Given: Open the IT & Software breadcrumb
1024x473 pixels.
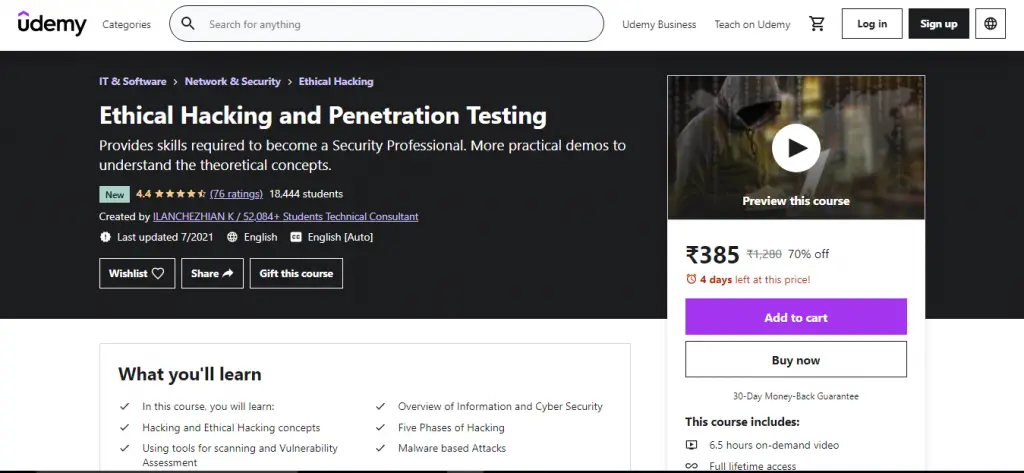Looking at the screenshot, I should point(132,82).
